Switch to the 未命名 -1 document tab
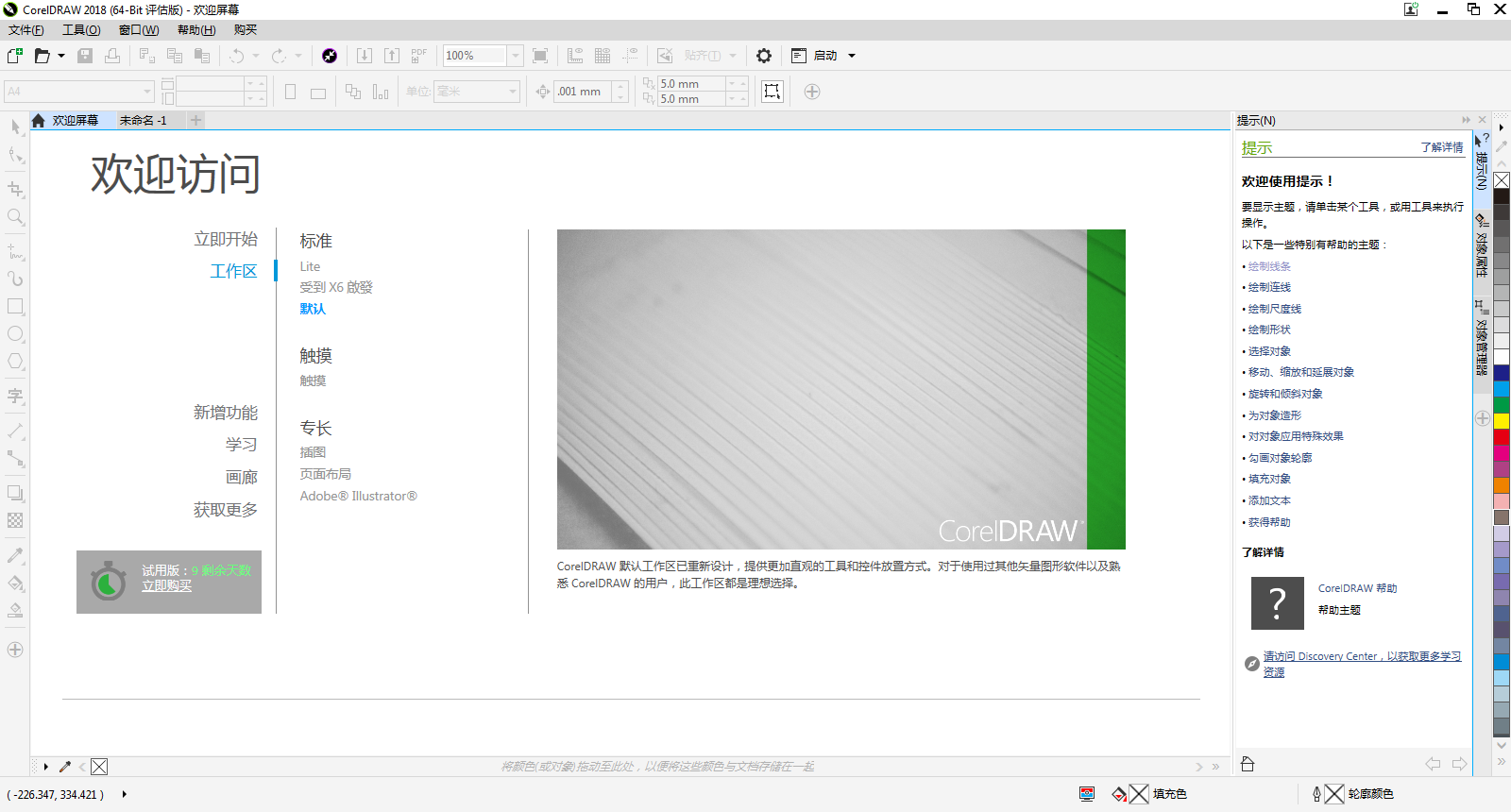 tap(143, 120)
